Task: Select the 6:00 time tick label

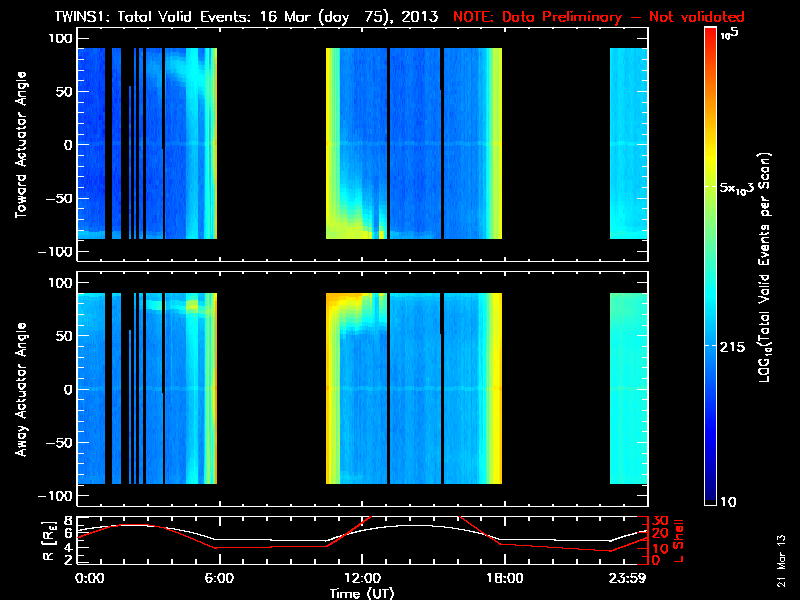Action: click(219, 577)
